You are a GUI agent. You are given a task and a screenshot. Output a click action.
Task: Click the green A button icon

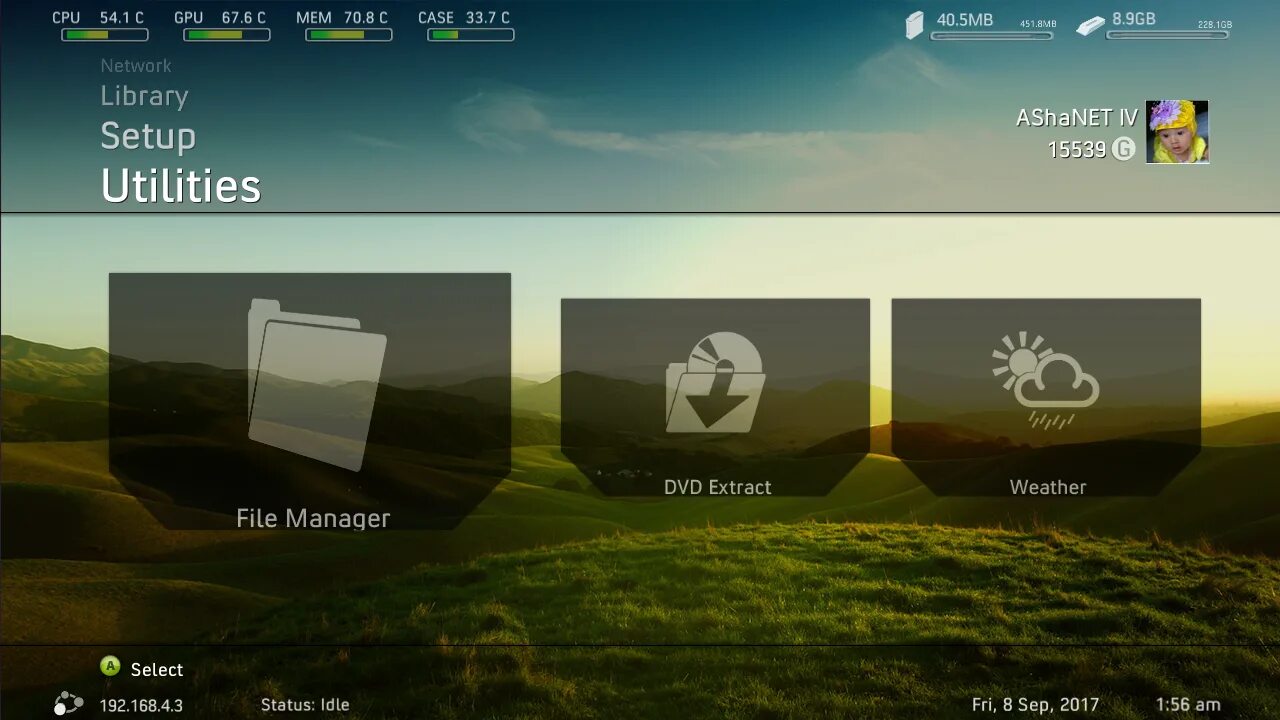point(110,667)
